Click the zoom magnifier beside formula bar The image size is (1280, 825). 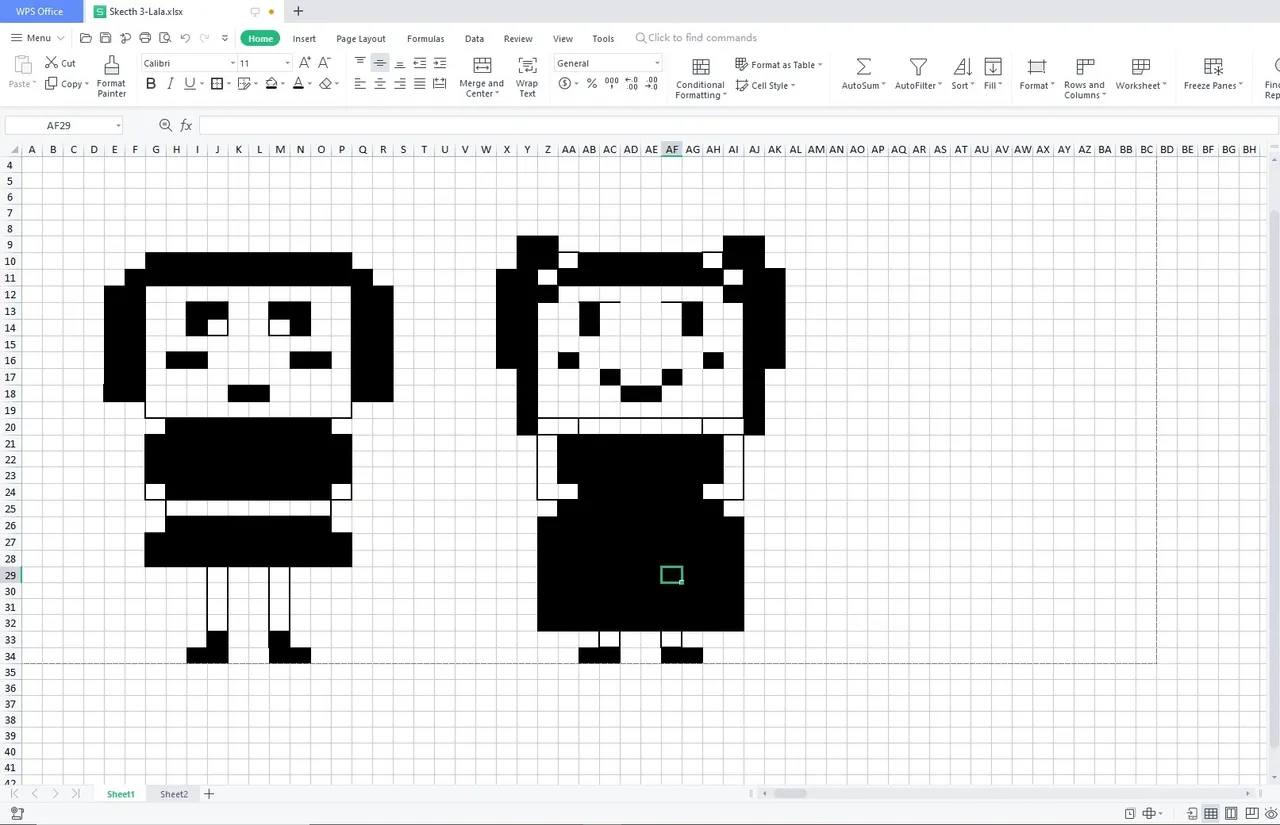[165, 125]
